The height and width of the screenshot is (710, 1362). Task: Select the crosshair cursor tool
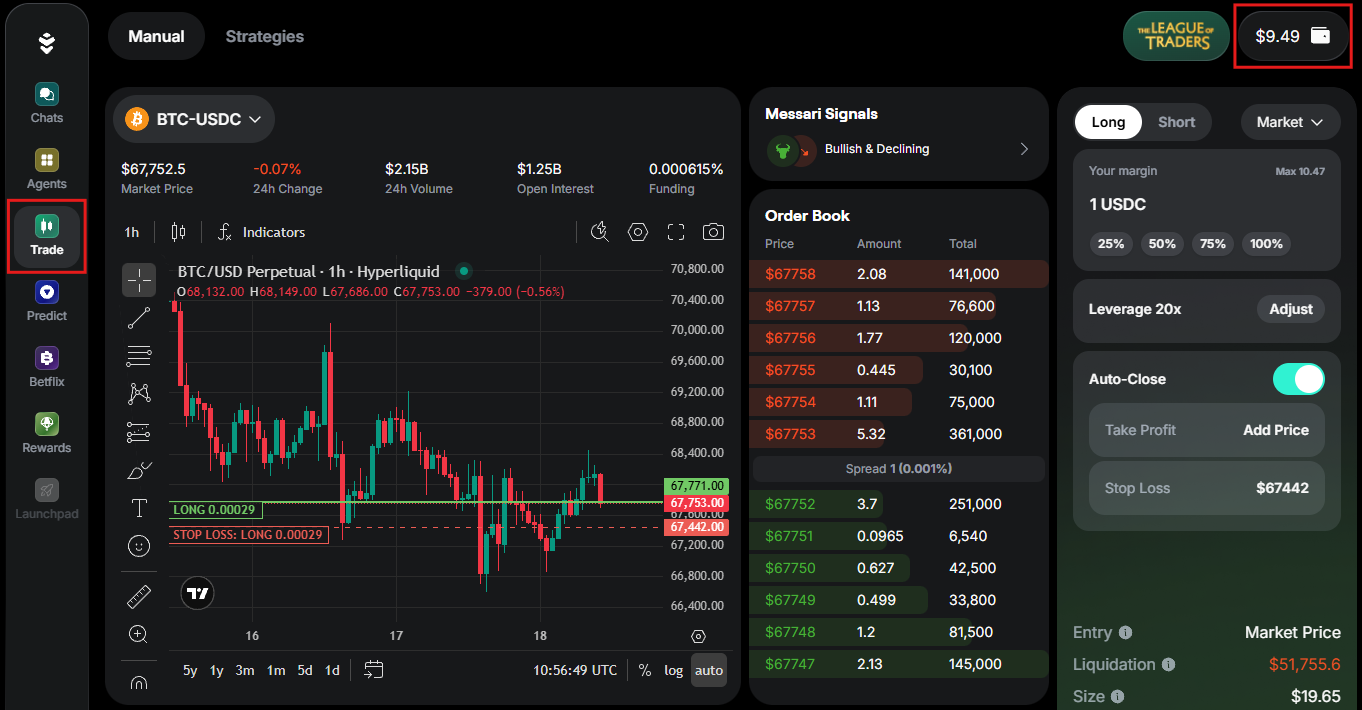coord(139,280)
